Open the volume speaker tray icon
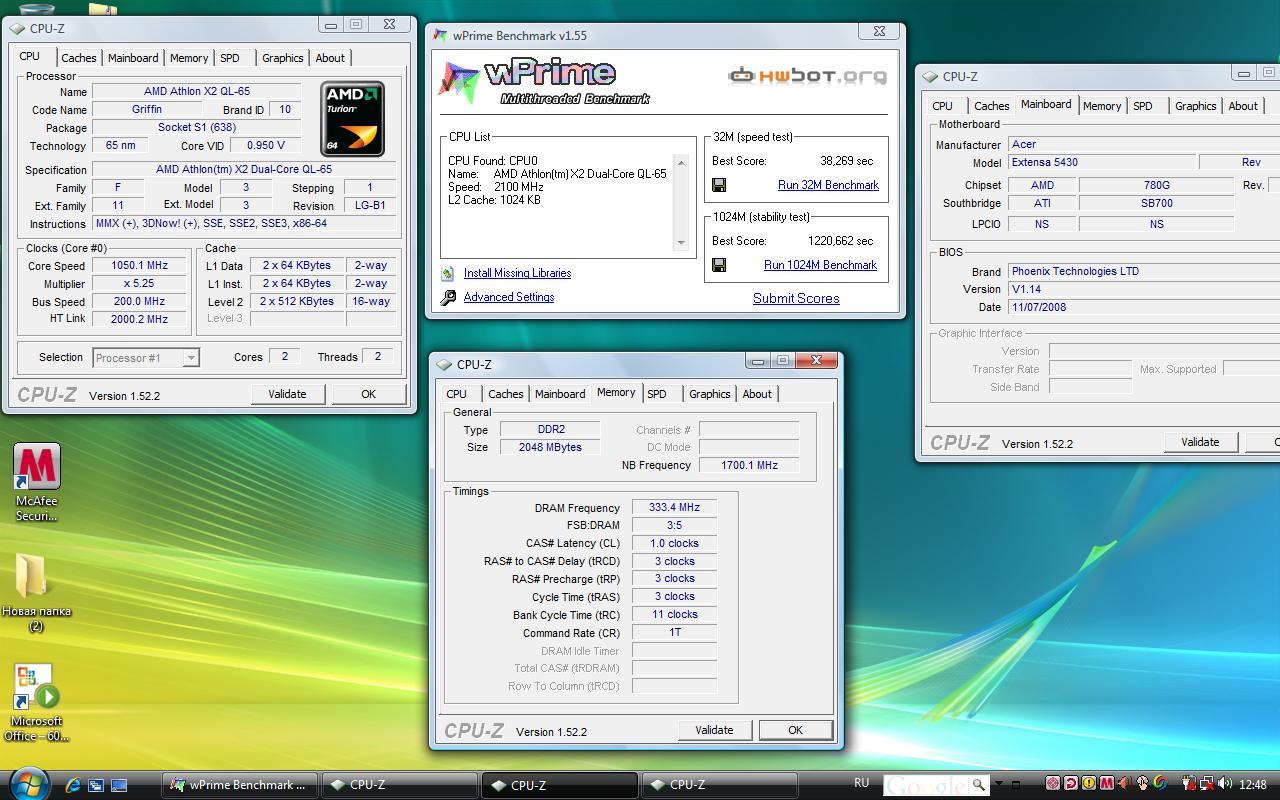The image size is (1280, 800). click(1224, 783)
